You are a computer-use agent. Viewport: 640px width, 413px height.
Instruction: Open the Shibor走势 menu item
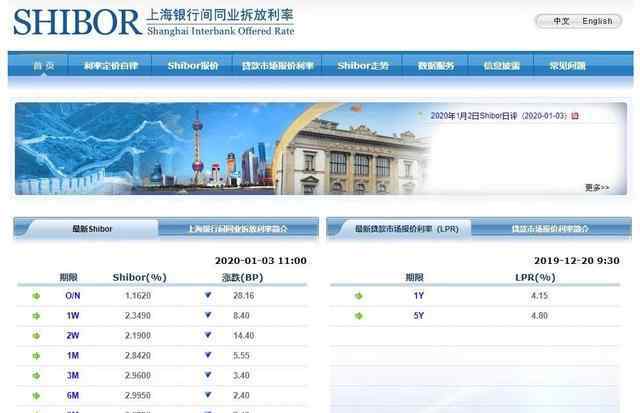click(363, 66)
